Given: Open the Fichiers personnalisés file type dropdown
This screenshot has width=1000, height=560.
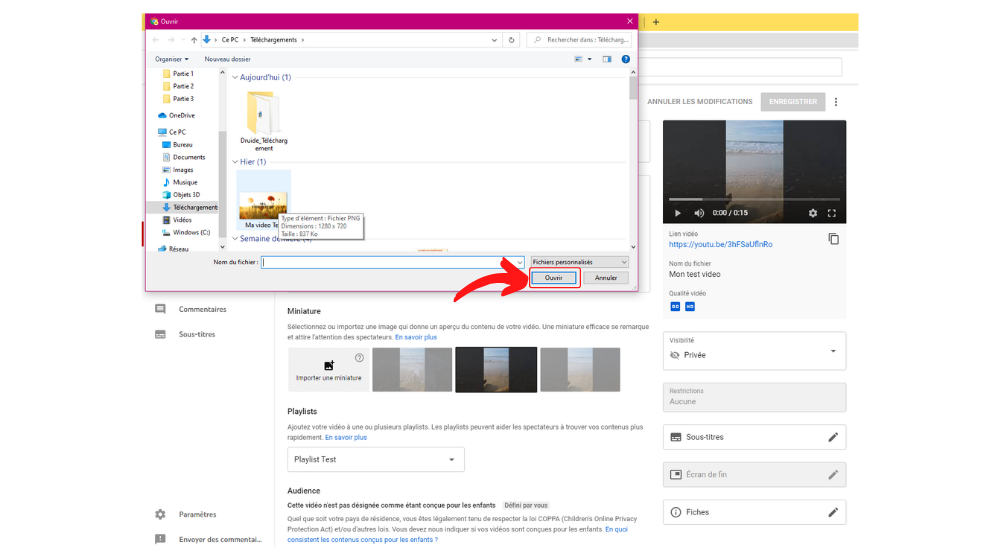Looking at the screenshot, I should (x=579, y=262).
